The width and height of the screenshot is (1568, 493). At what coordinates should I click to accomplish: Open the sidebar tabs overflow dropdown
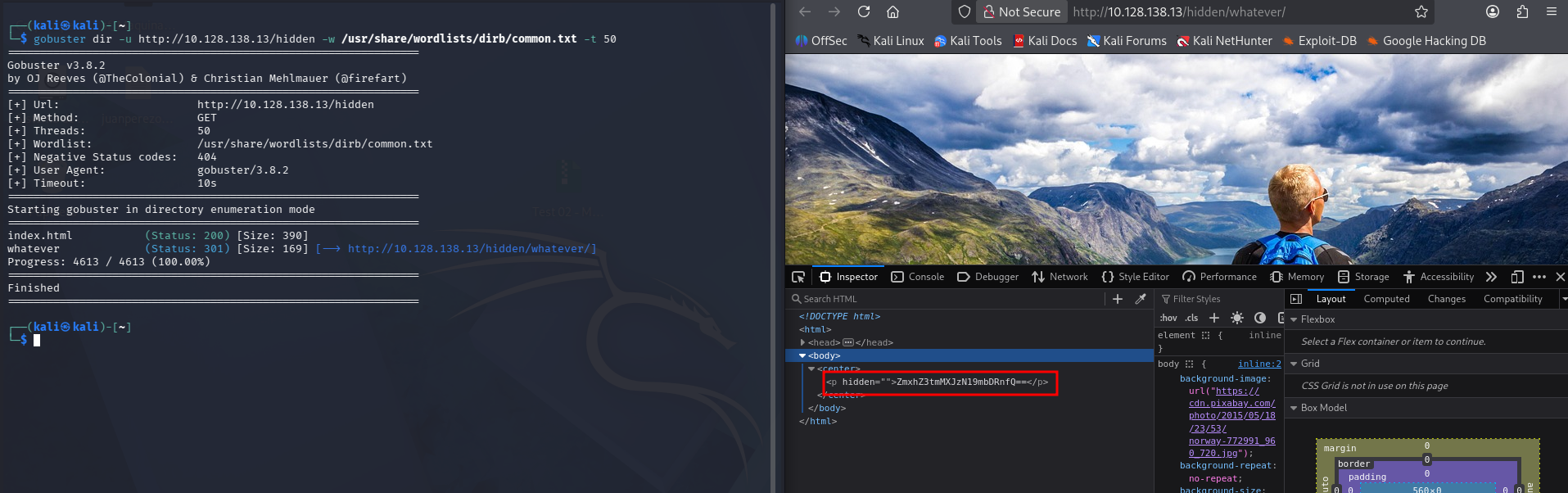(1563, 299)
